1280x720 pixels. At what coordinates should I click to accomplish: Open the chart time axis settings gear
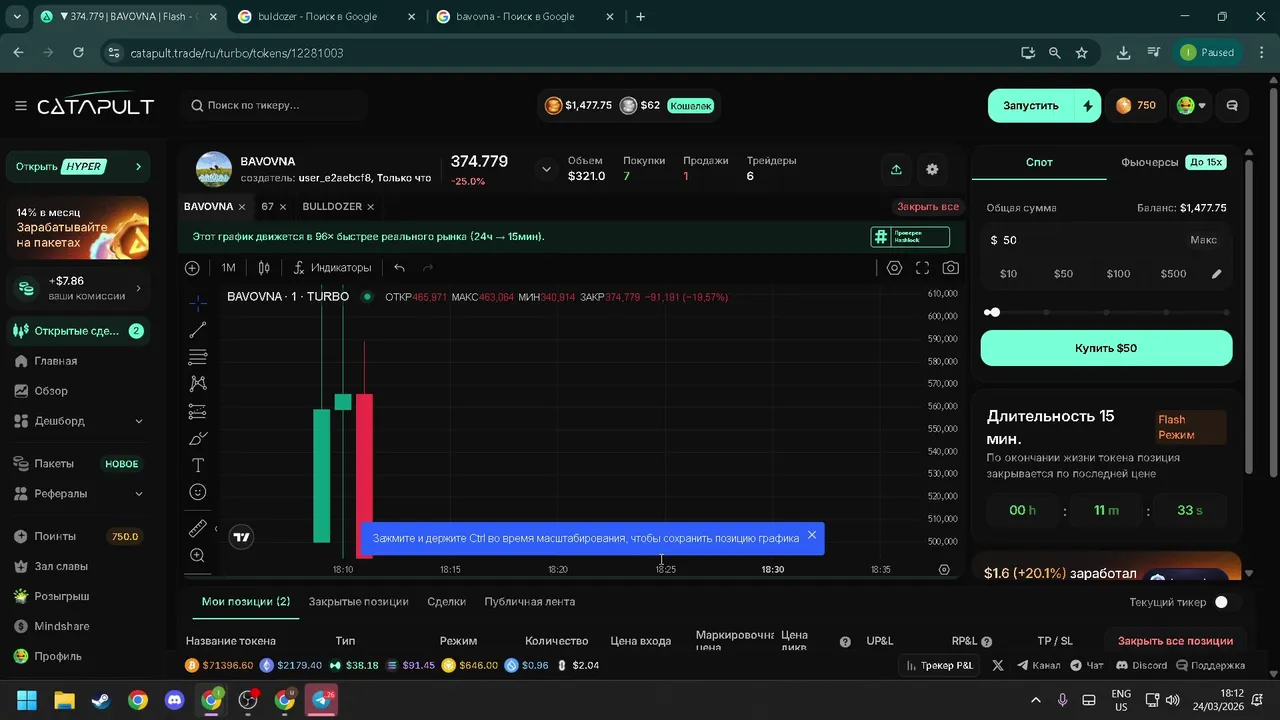point(944,569)
